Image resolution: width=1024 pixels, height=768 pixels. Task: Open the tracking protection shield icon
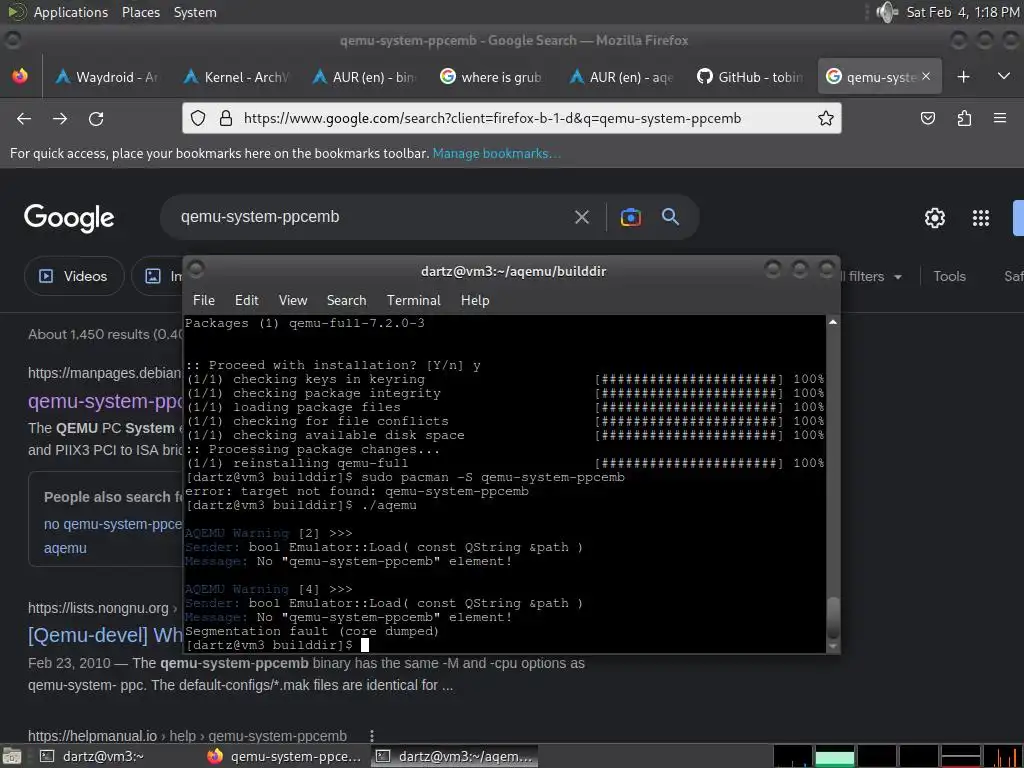click(x=198, y=118)
